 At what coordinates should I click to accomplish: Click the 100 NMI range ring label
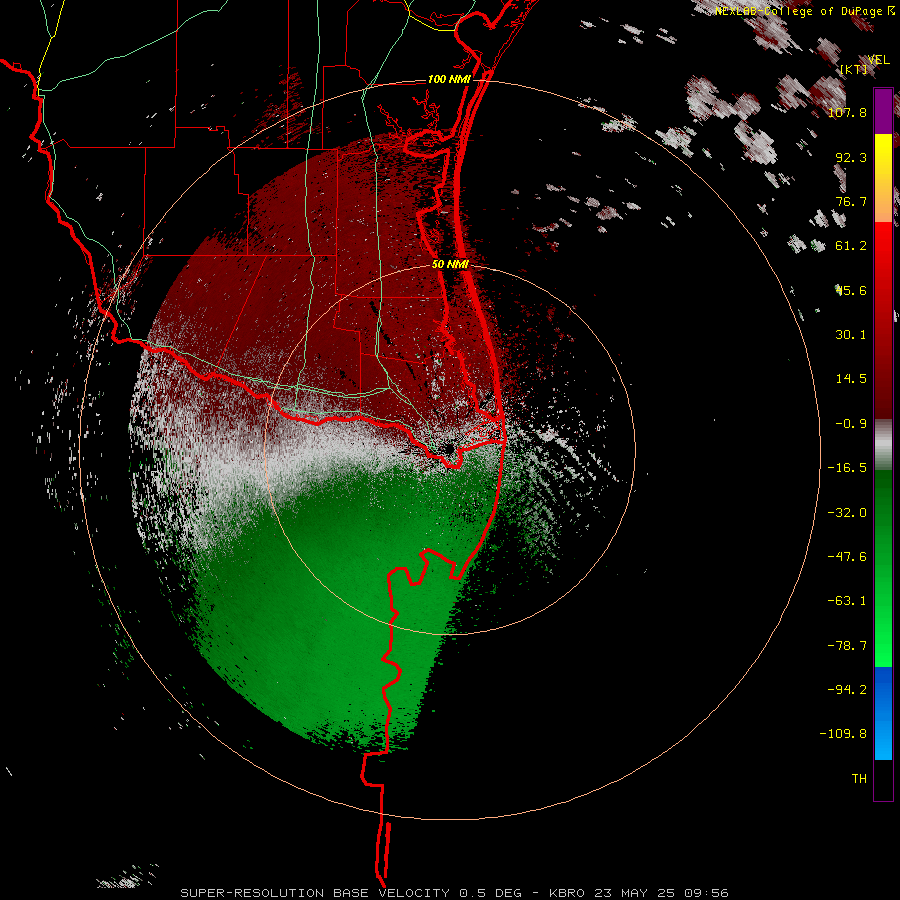pyautogui.click(x=449, y=79)
